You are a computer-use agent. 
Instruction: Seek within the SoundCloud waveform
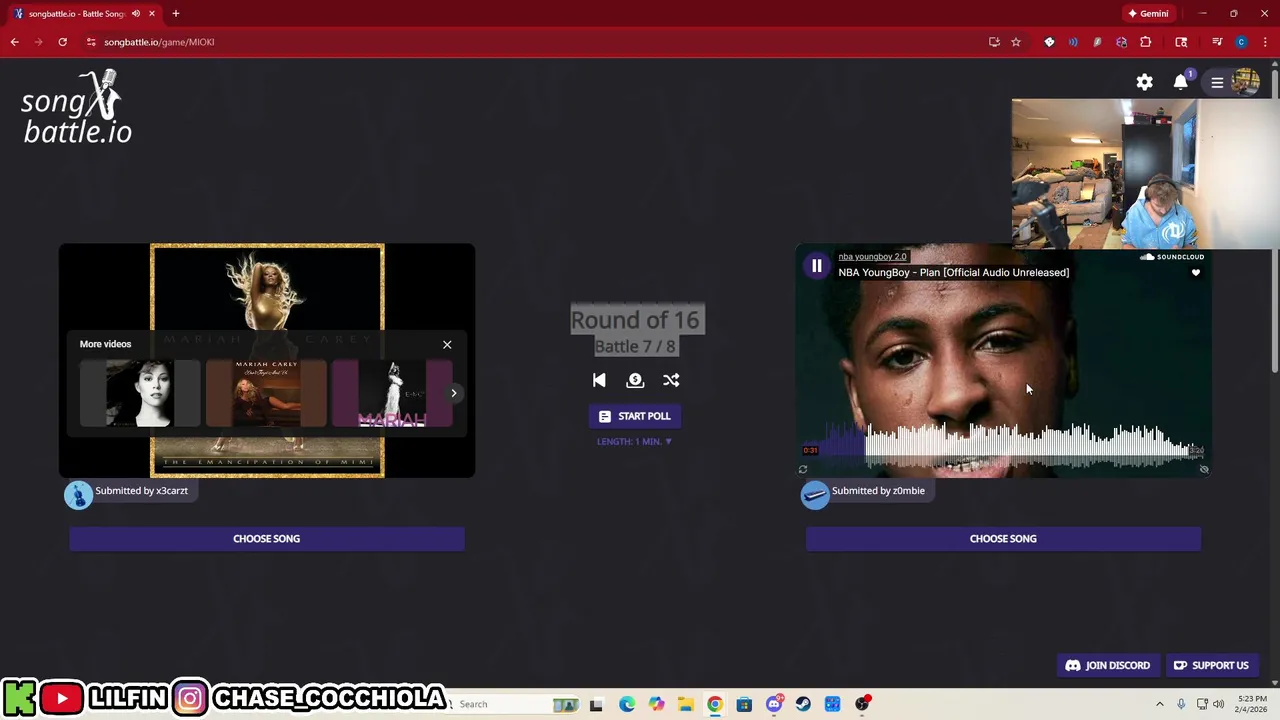point(1003,446)
